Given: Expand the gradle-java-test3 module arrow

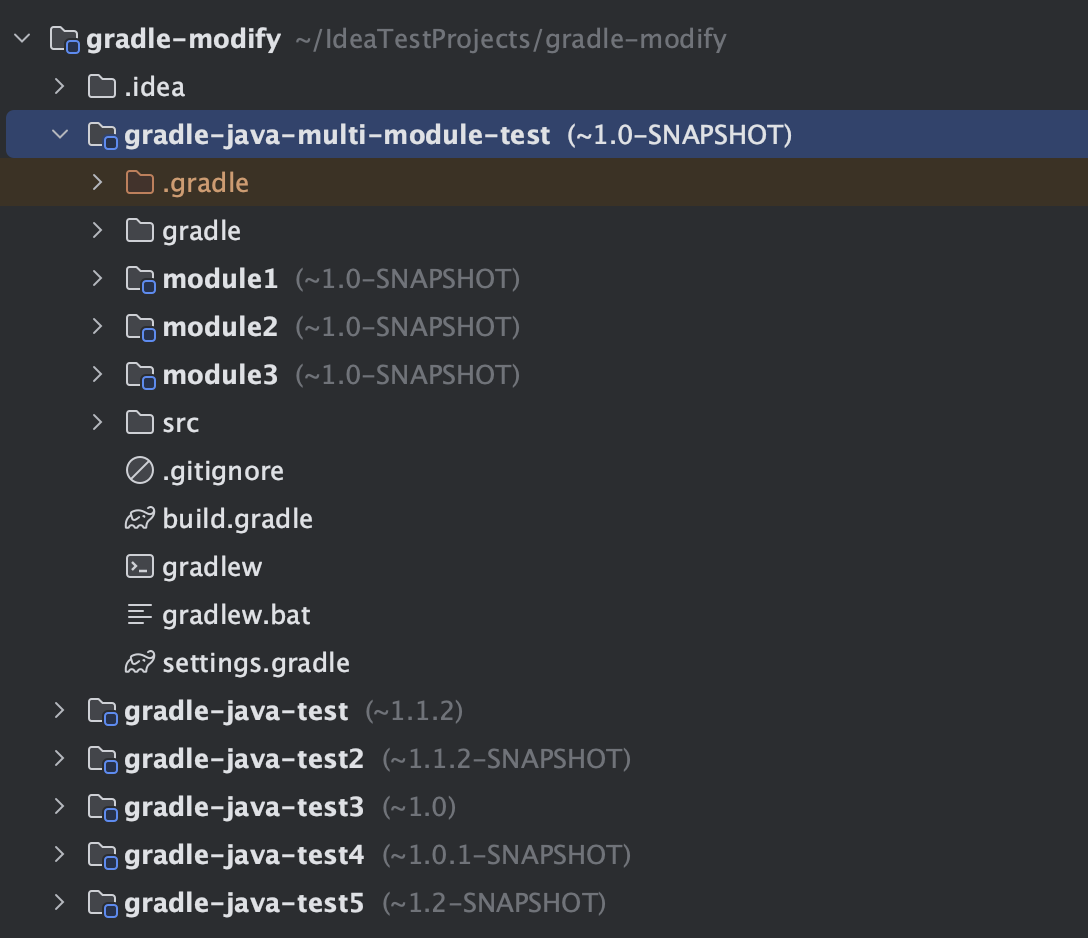Looking at the screenshot, I should coord(60,807).
